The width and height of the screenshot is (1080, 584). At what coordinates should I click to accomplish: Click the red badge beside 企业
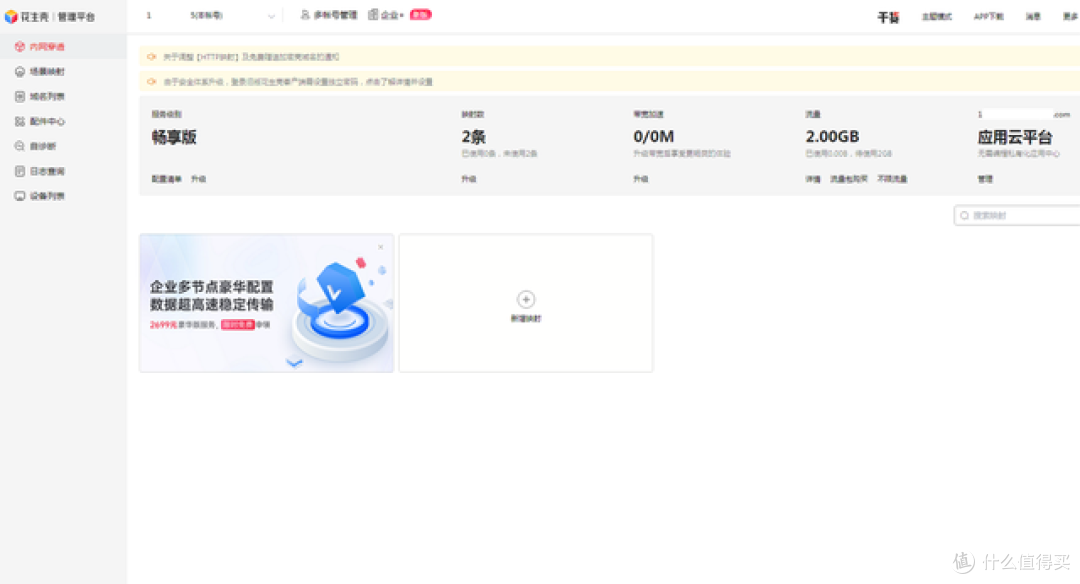pyautogui.click(x=420, y=14)
